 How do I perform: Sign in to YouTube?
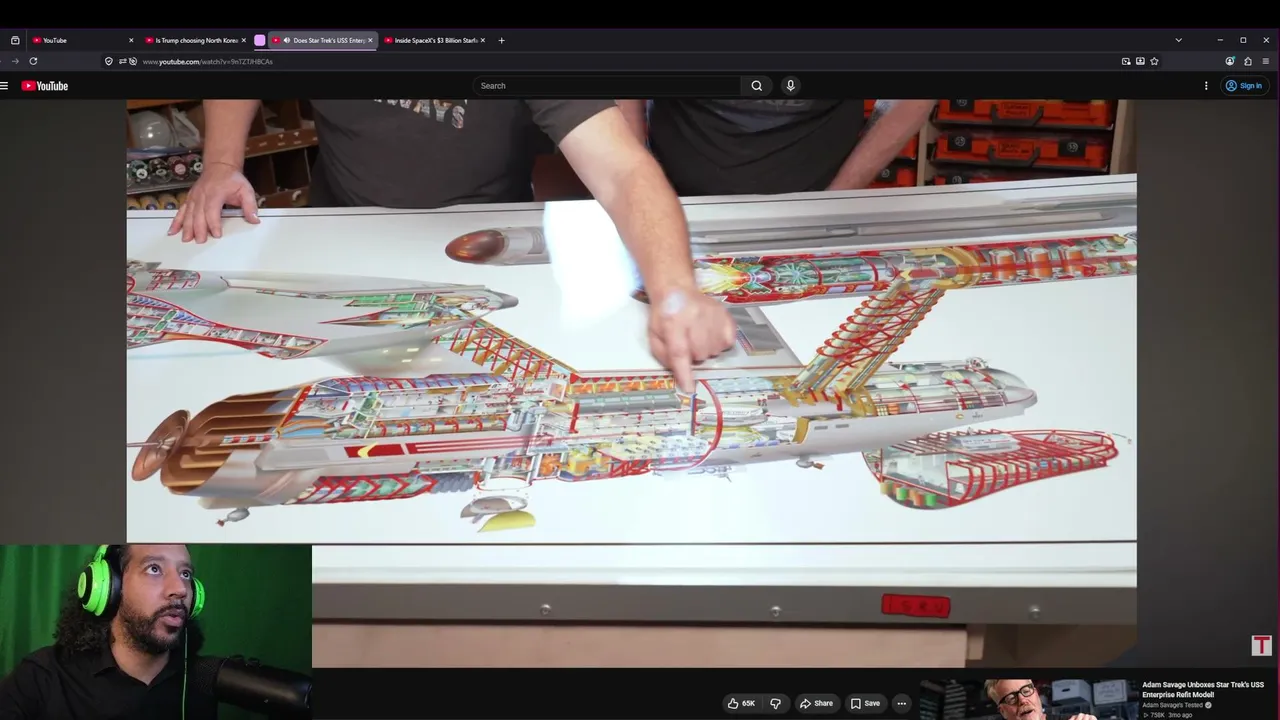coord(1244,86)
